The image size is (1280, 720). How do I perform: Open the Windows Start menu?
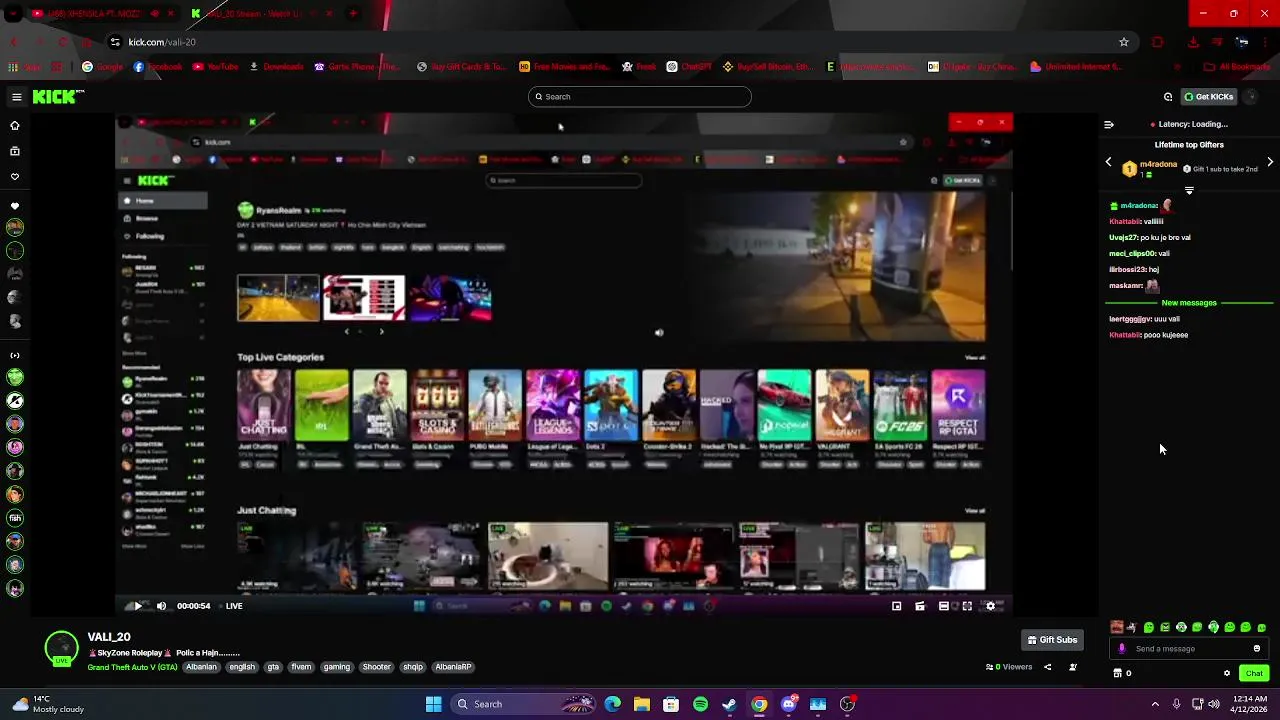[433, 704]
